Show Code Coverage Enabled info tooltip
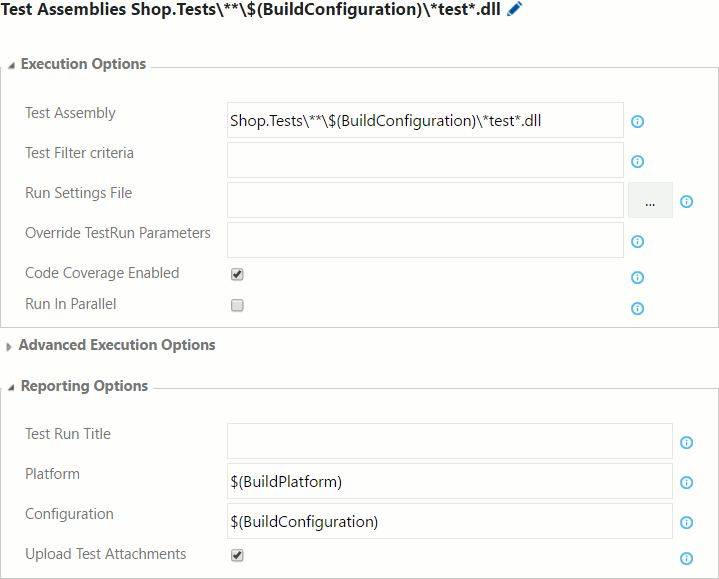This screenshot has height=579, width=719. 637,277
